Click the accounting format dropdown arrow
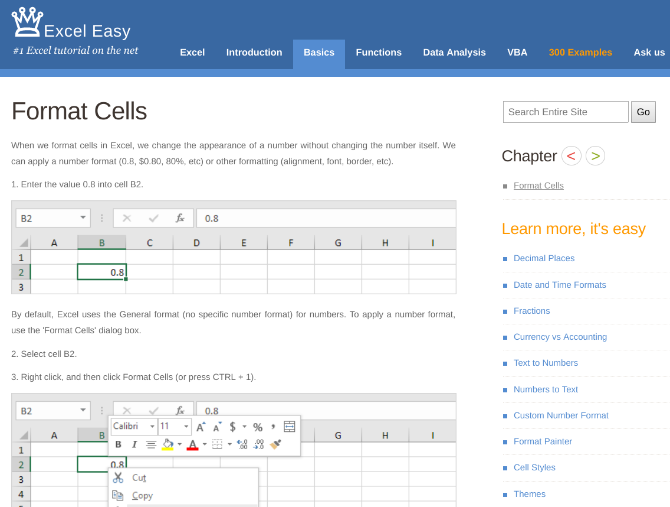The height and width of the screenshot is (507, 670). pyautogui.click(x=244, y=427)
